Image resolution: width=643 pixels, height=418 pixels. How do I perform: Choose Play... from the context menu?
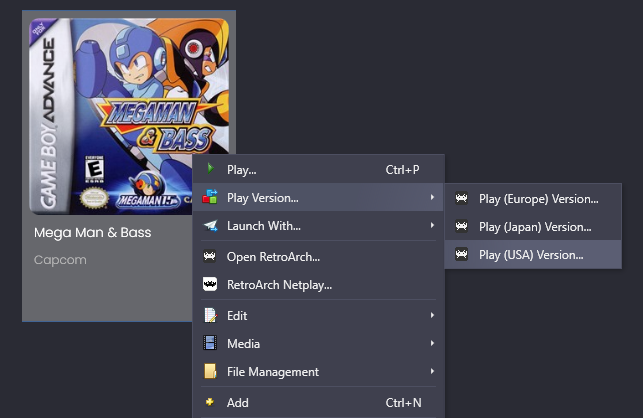click(x=318, y=169)
